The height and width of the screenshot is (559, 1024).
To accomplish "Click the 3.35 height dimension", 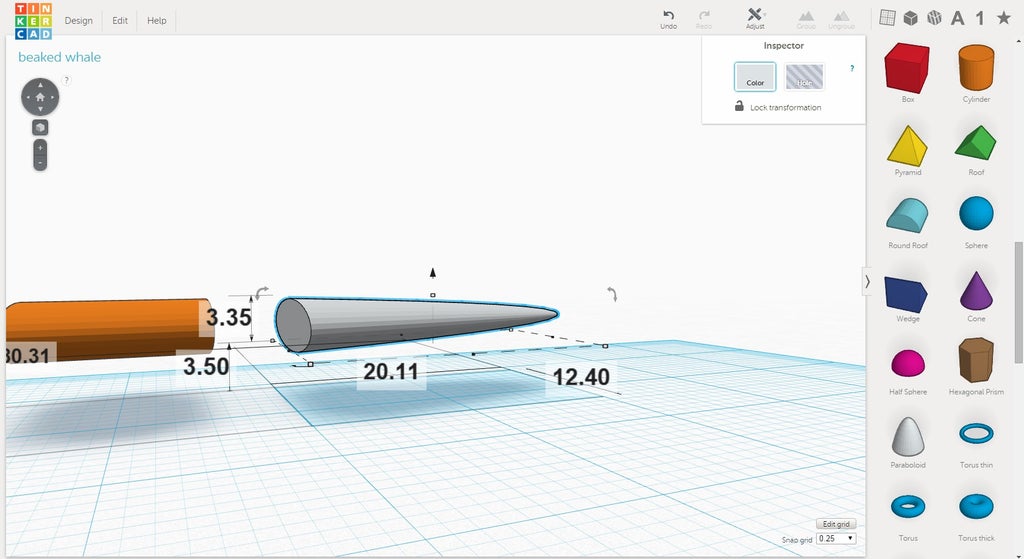I will (229, 317).
